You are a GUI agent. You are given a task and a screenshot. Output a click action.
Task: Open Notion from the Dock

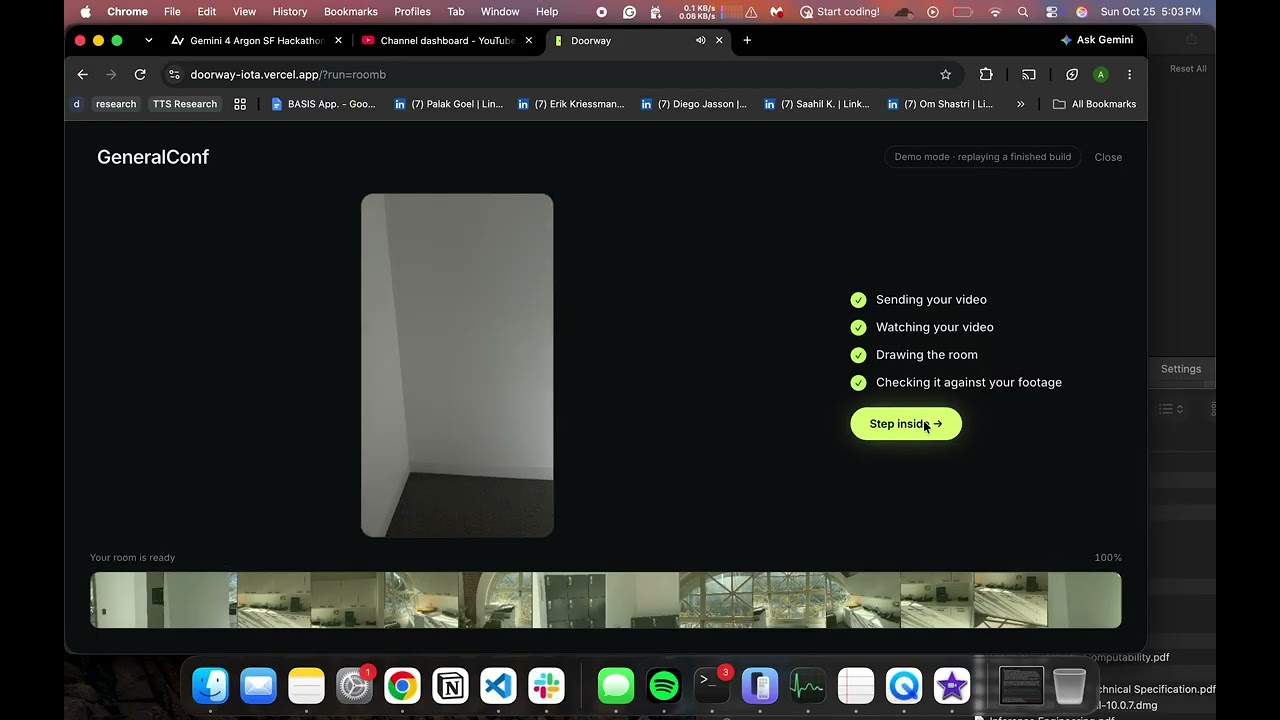click(450, 686)
